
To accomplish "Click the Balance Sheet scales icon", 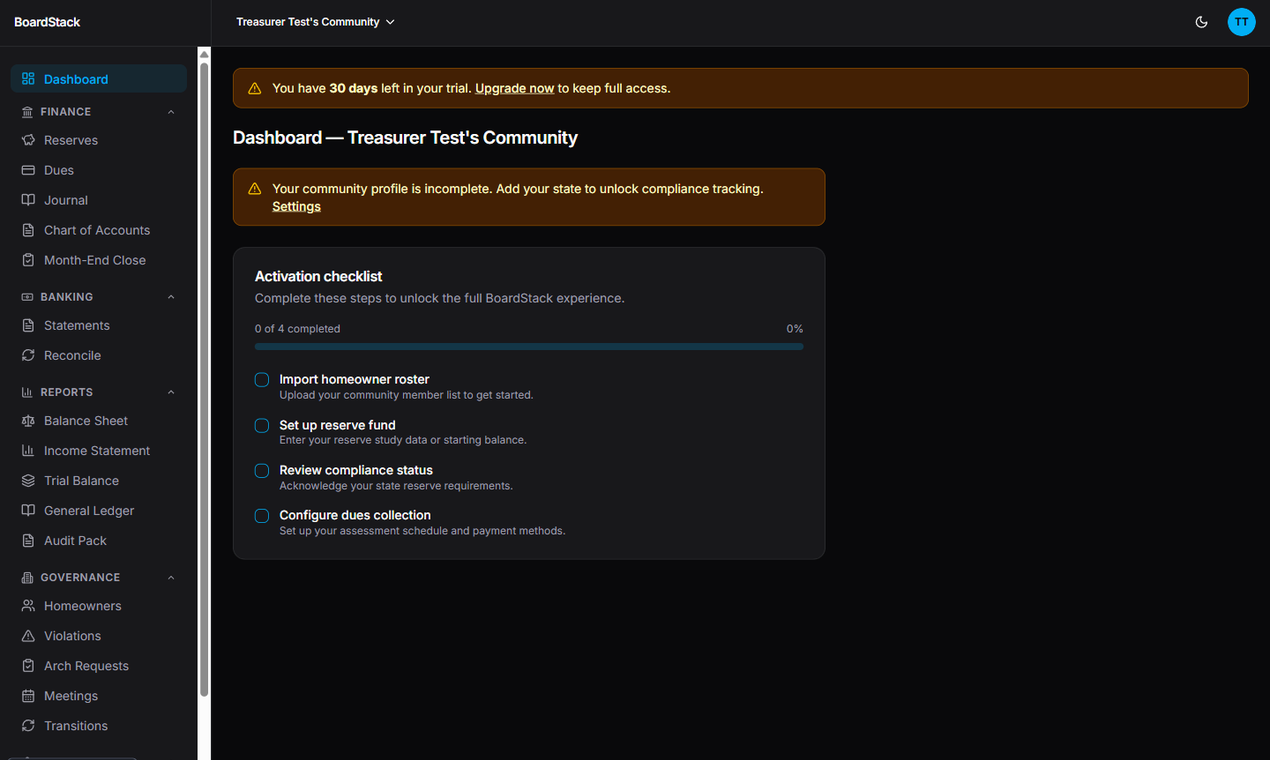I will (28, 421).
